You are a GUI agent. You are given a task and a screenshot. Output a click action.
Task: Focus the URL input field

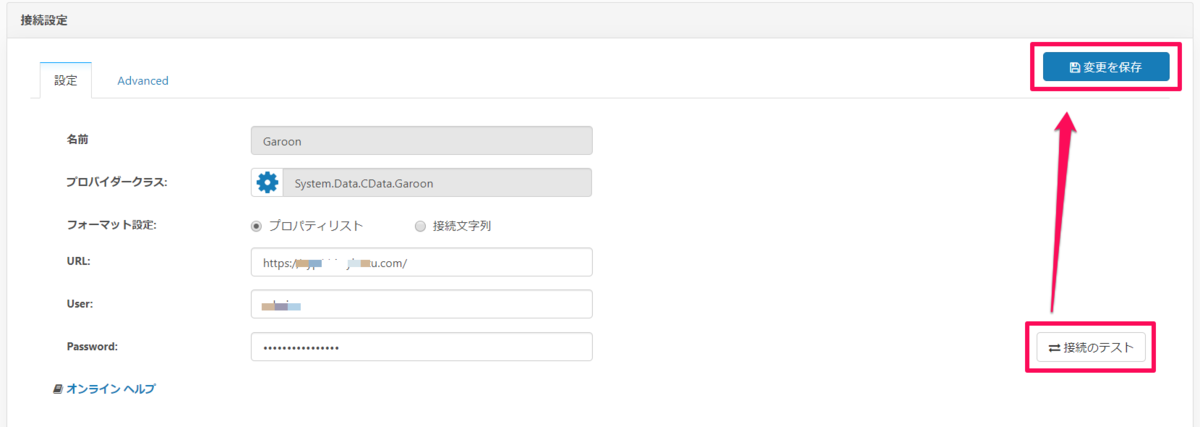(x=421, y=262)
